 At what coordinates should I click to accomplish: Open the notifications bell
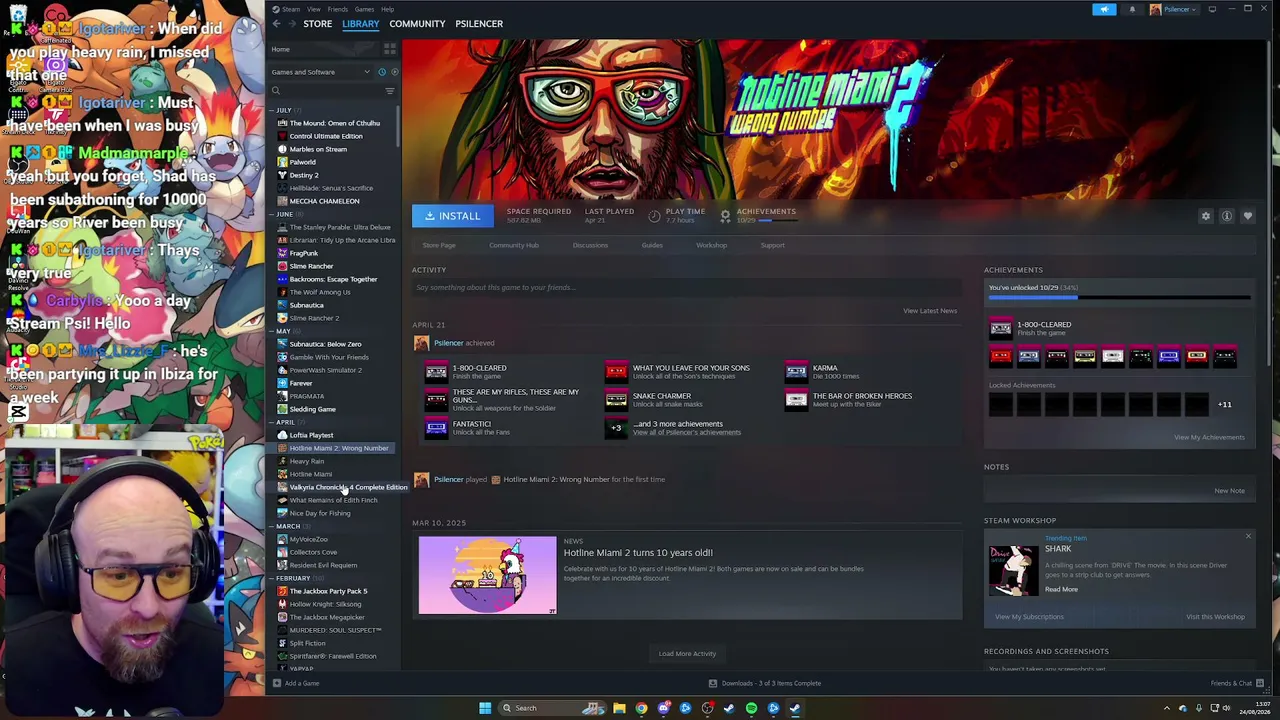click(1132, 9)
